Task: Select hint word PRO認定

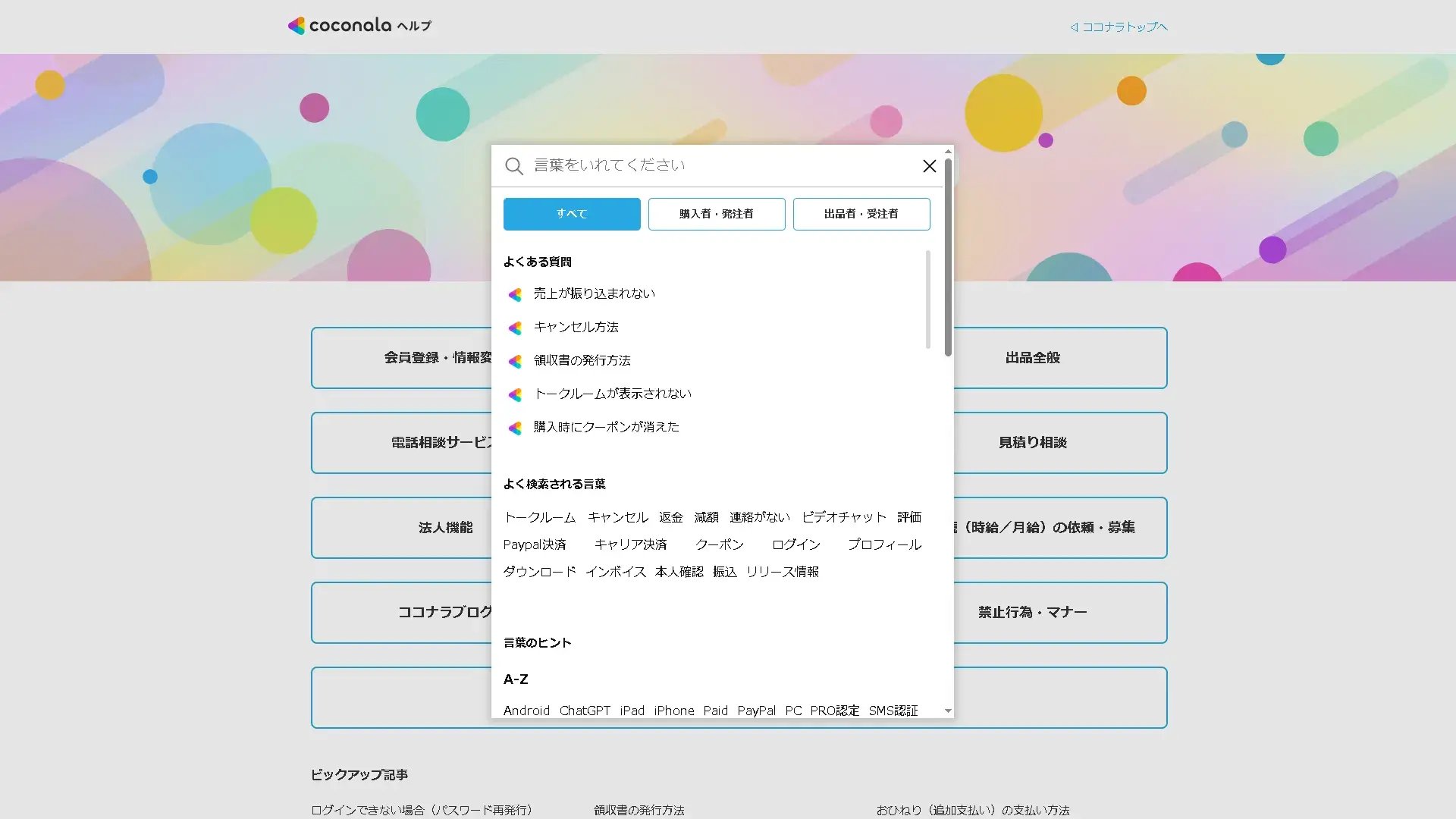Action: pos(834,711)
